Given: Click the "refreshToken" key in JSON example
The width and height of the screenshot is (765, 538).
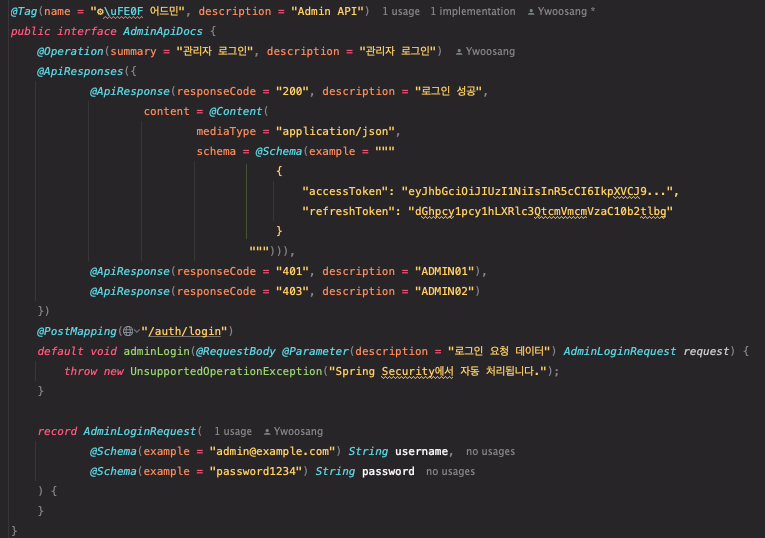Looking at the screenshot, I should [349, 211].
